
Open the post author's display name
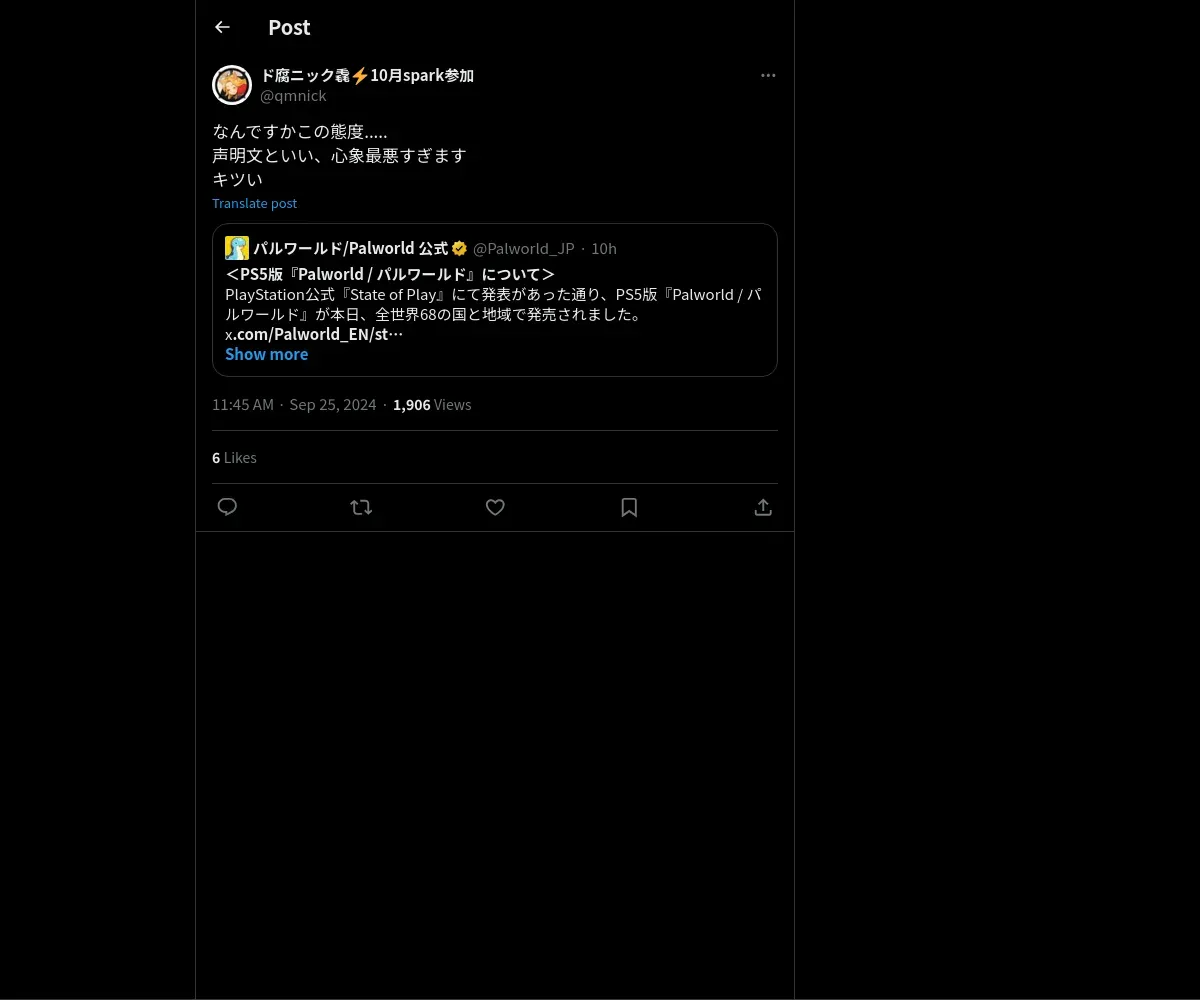[367, 75]
